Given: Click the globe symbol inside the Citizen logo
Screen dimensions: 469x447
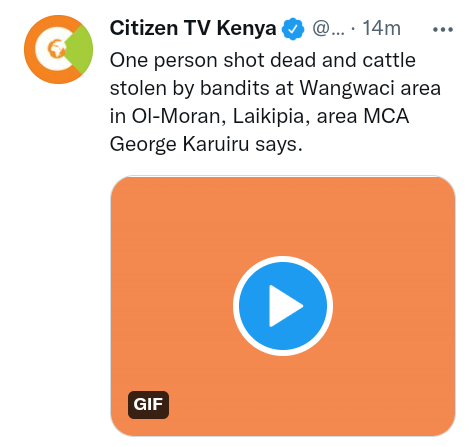Looking at the screenshot, I should (57, 49).
